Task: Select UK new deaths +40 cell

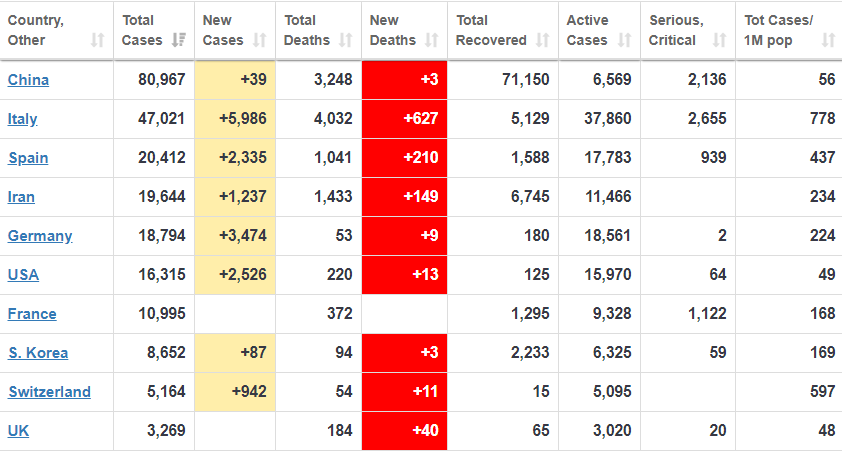Action: tap(404, 431)
